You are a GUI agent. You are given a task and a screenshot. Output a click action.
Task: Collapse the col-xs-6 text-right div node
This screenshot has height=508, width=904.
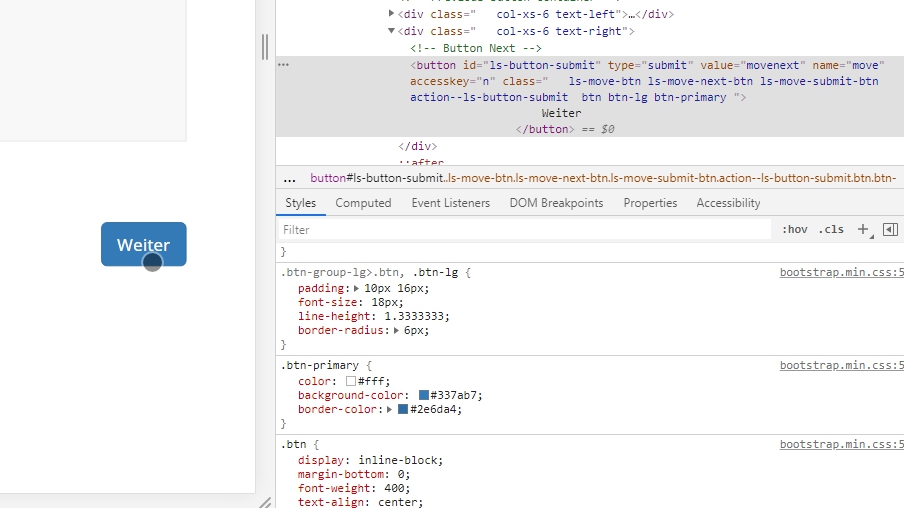tap(392, 31)
